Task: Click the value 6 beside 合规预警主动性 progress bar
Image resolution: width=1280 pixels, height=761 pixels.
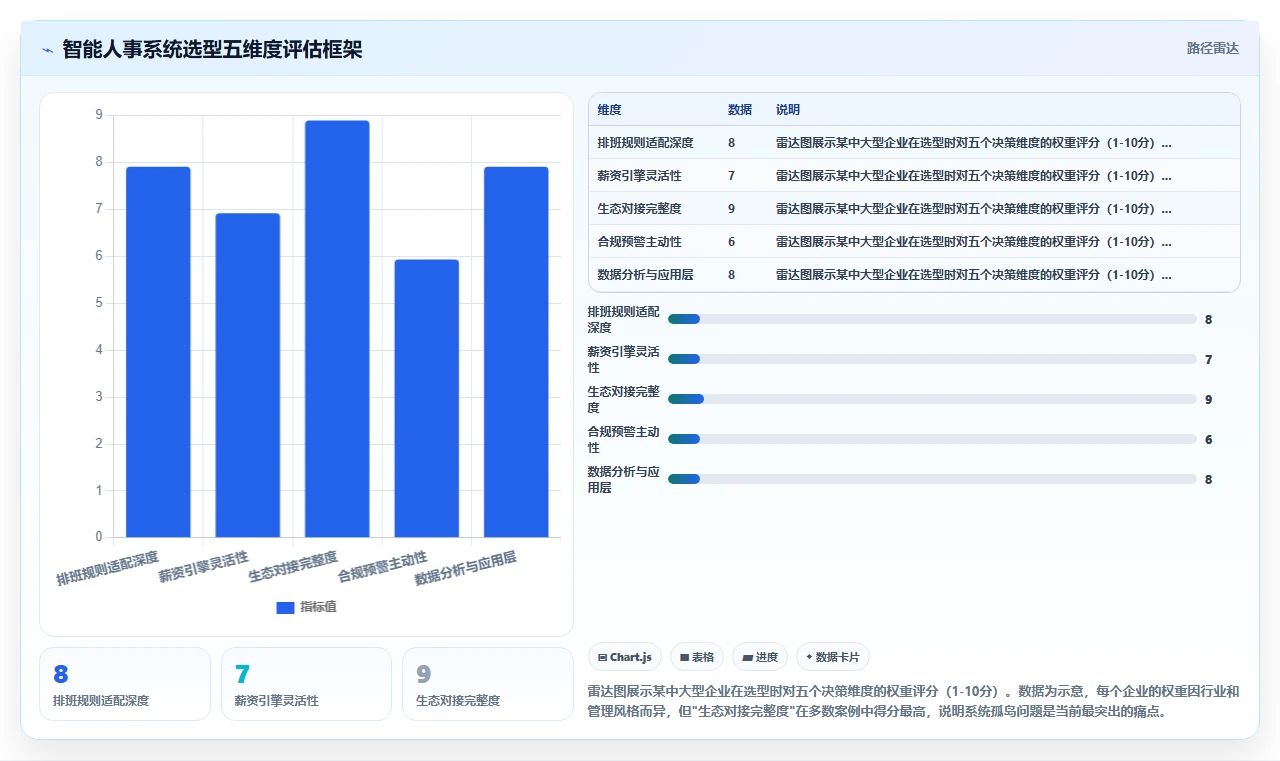Action: point(1208,440)
